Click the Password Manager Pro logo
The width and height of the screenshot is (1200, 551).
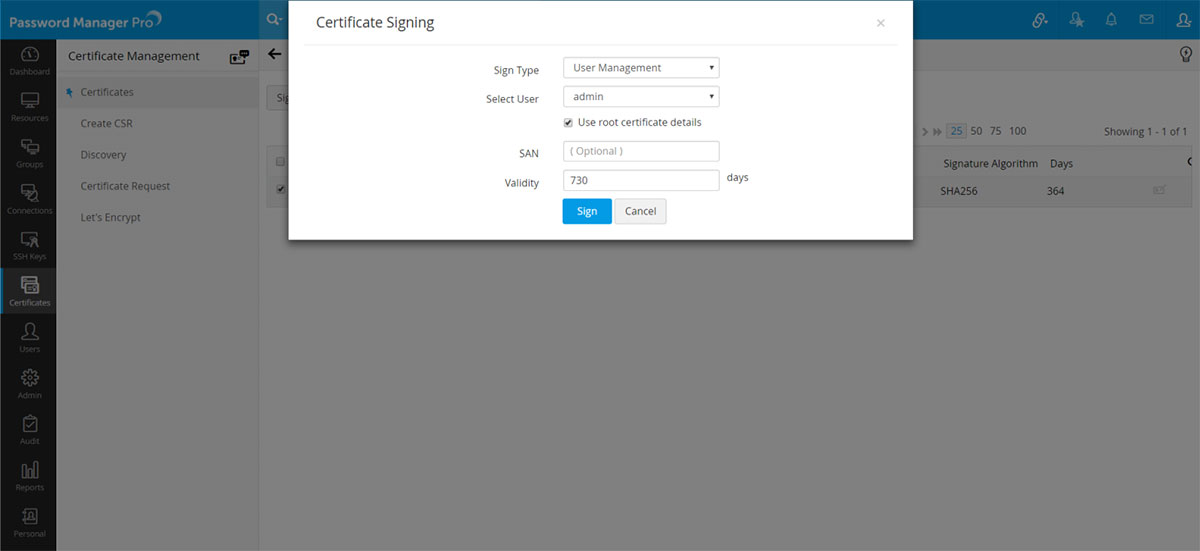click(x=85, y=20)
